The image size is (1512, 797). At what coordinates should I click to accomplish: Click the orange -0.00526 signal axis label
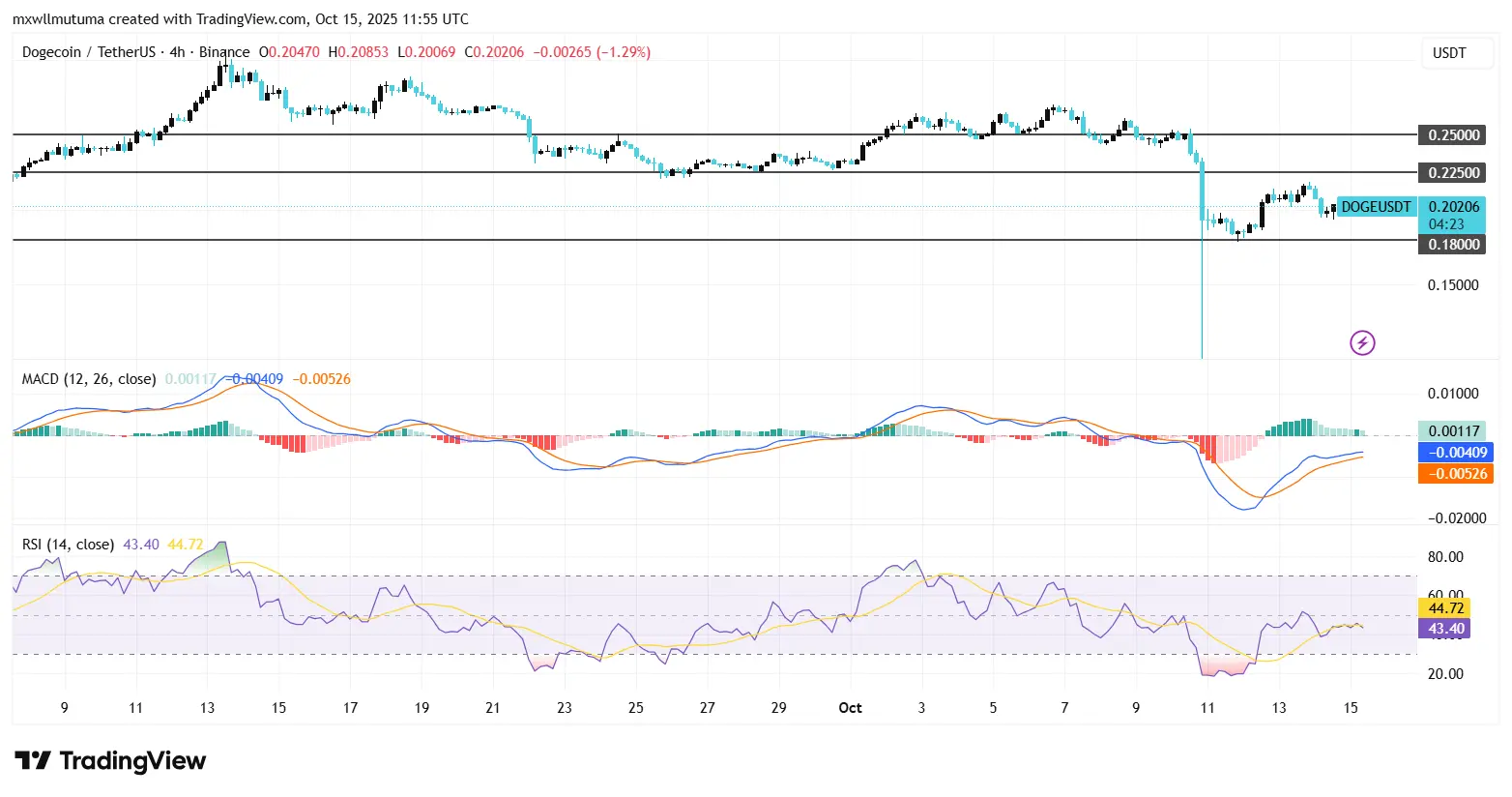click(1454, 474)
